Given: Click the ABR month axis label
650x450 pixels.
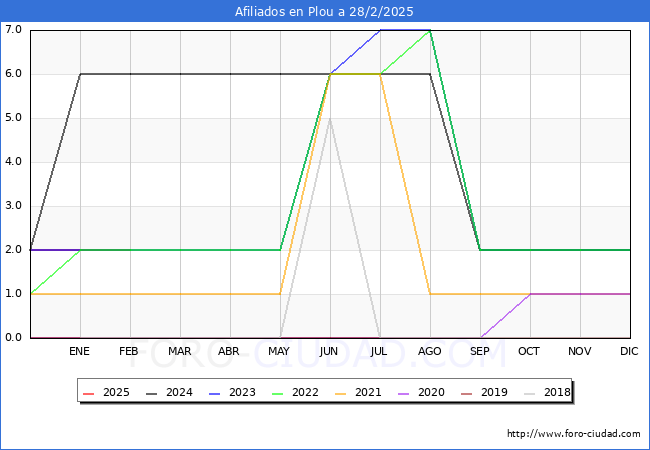Looking at the screenshot, I should 229,351.
